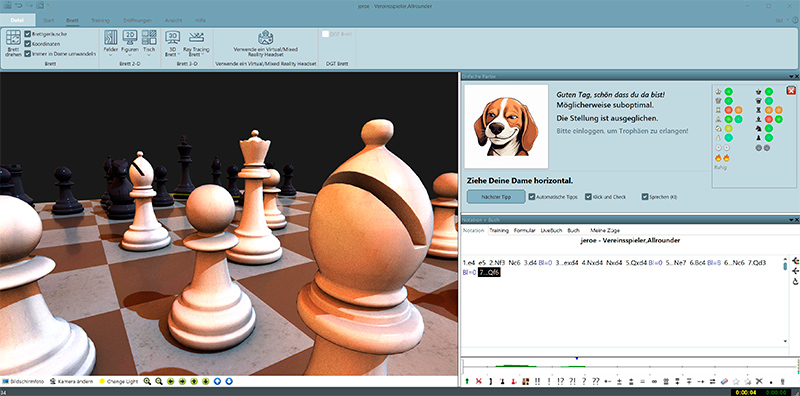Click the blue down-arrow camera icon
The image size is (800, 396).
229,381
